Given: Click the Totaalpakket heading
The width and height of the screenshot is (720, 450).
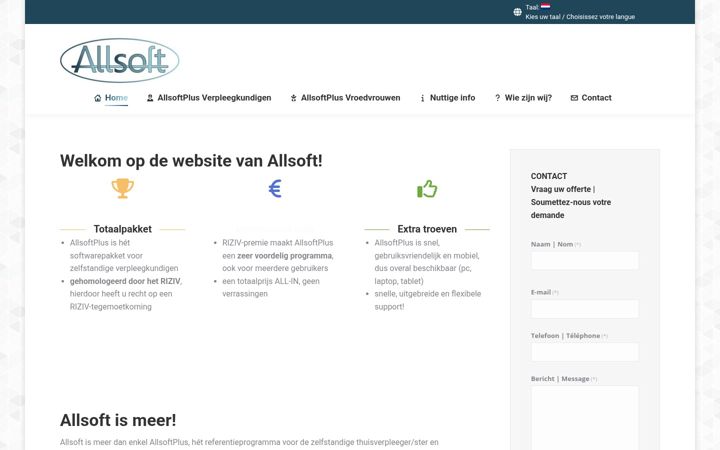Looking at the screenshot, I should click(123, 229).
